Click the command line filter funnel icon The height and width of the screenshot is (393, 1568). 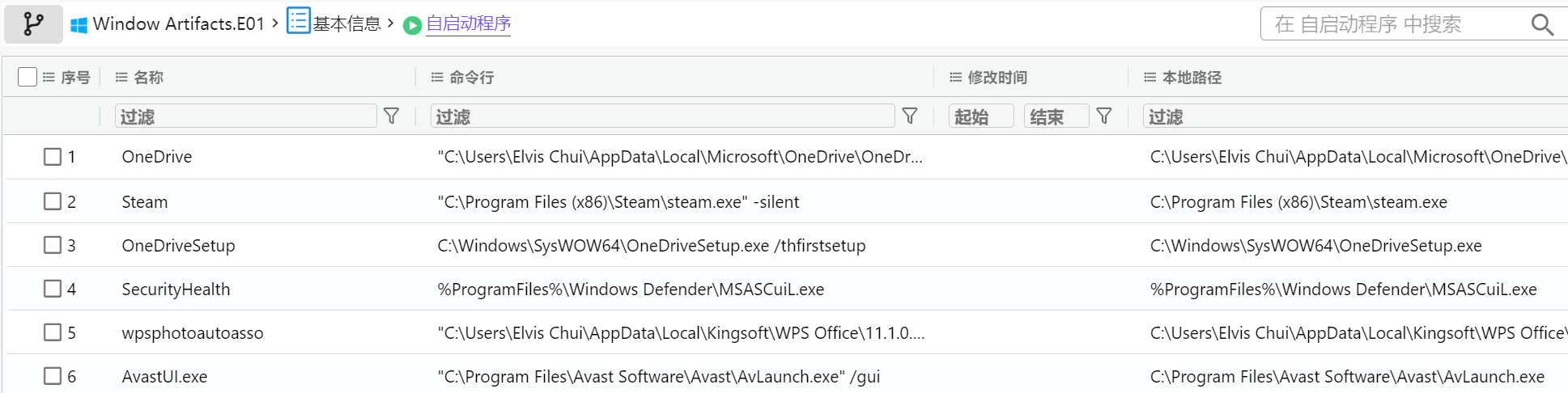910,116
